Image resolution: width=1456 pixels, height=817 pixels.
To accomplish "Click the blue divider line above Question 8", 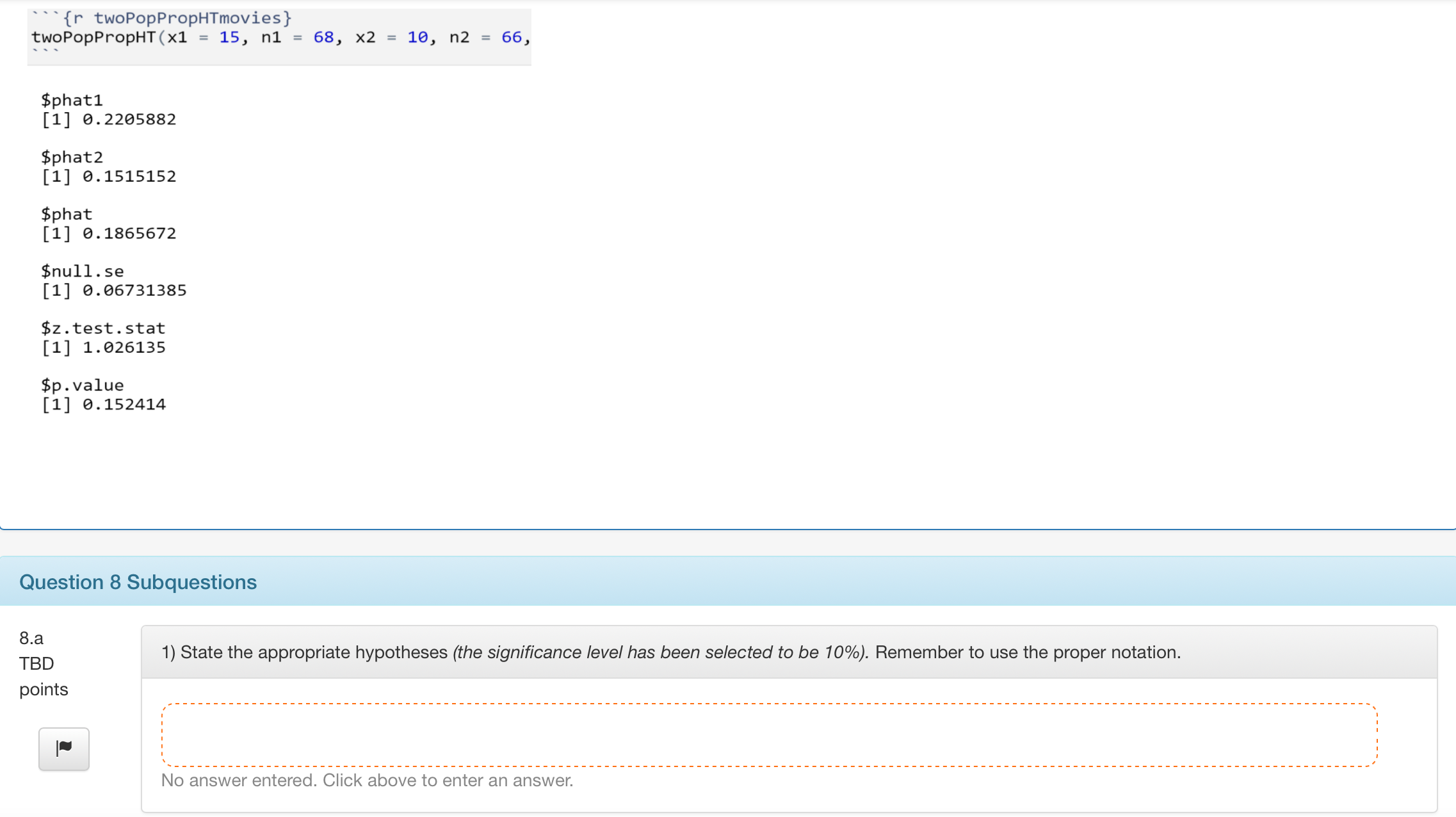I will [728, 528].
